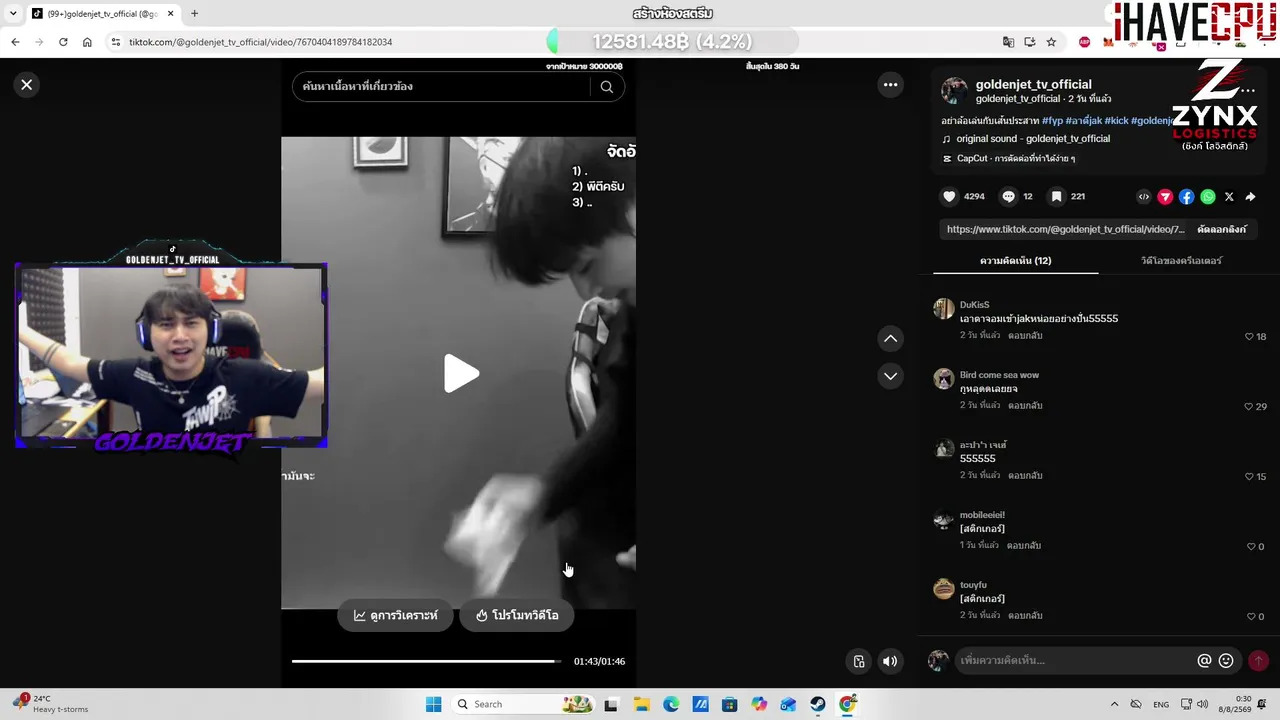Open Microsoft Store from the taskbar
The width and height of the screenshot is (1280, 720).
730,704
